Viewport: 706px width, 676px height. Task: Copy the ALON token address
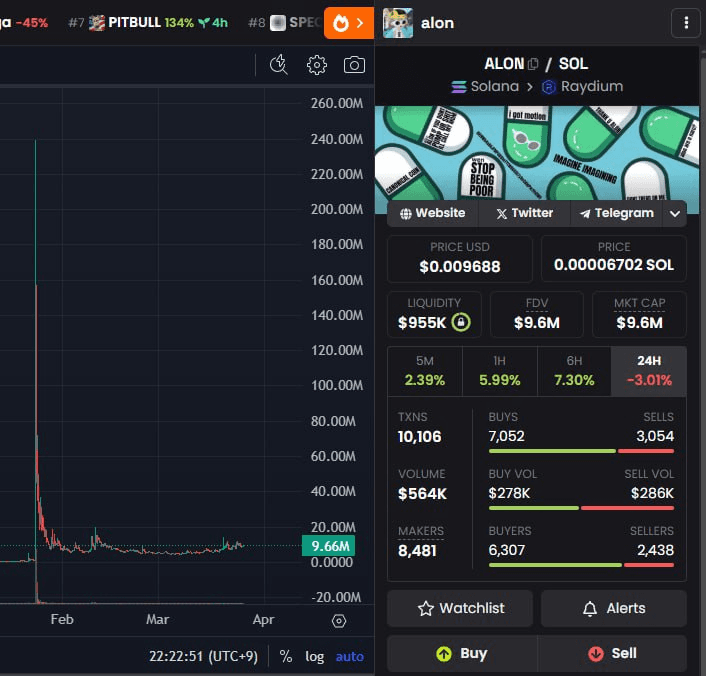pyautogui.click(x=533, y=64)
